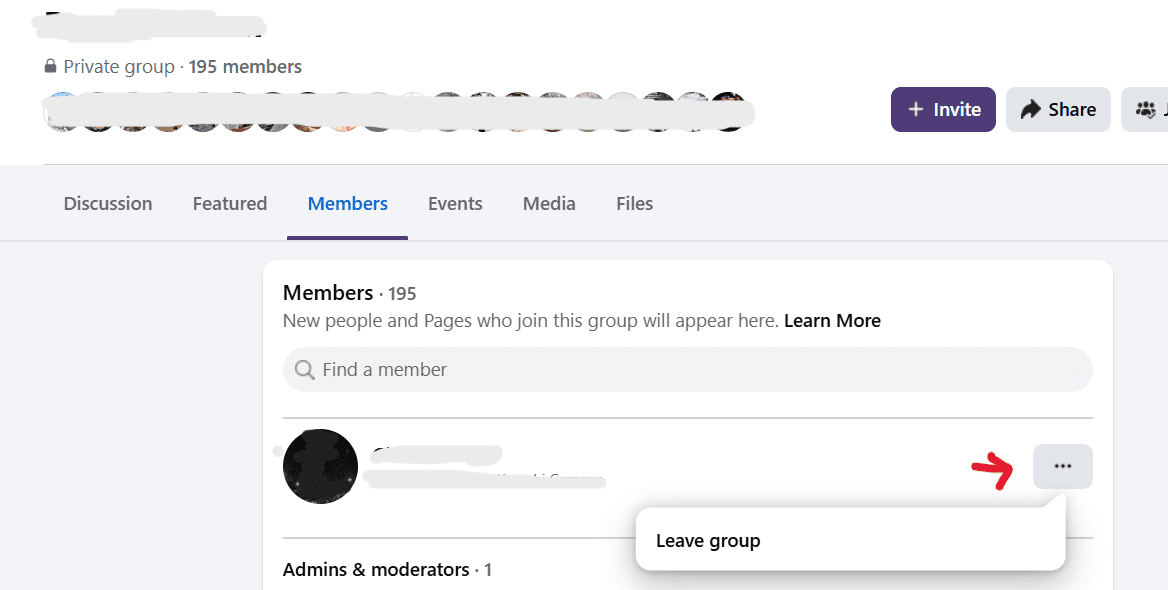Click the lock icon beside Private group
1168x590 pixels.
point(51,66)
